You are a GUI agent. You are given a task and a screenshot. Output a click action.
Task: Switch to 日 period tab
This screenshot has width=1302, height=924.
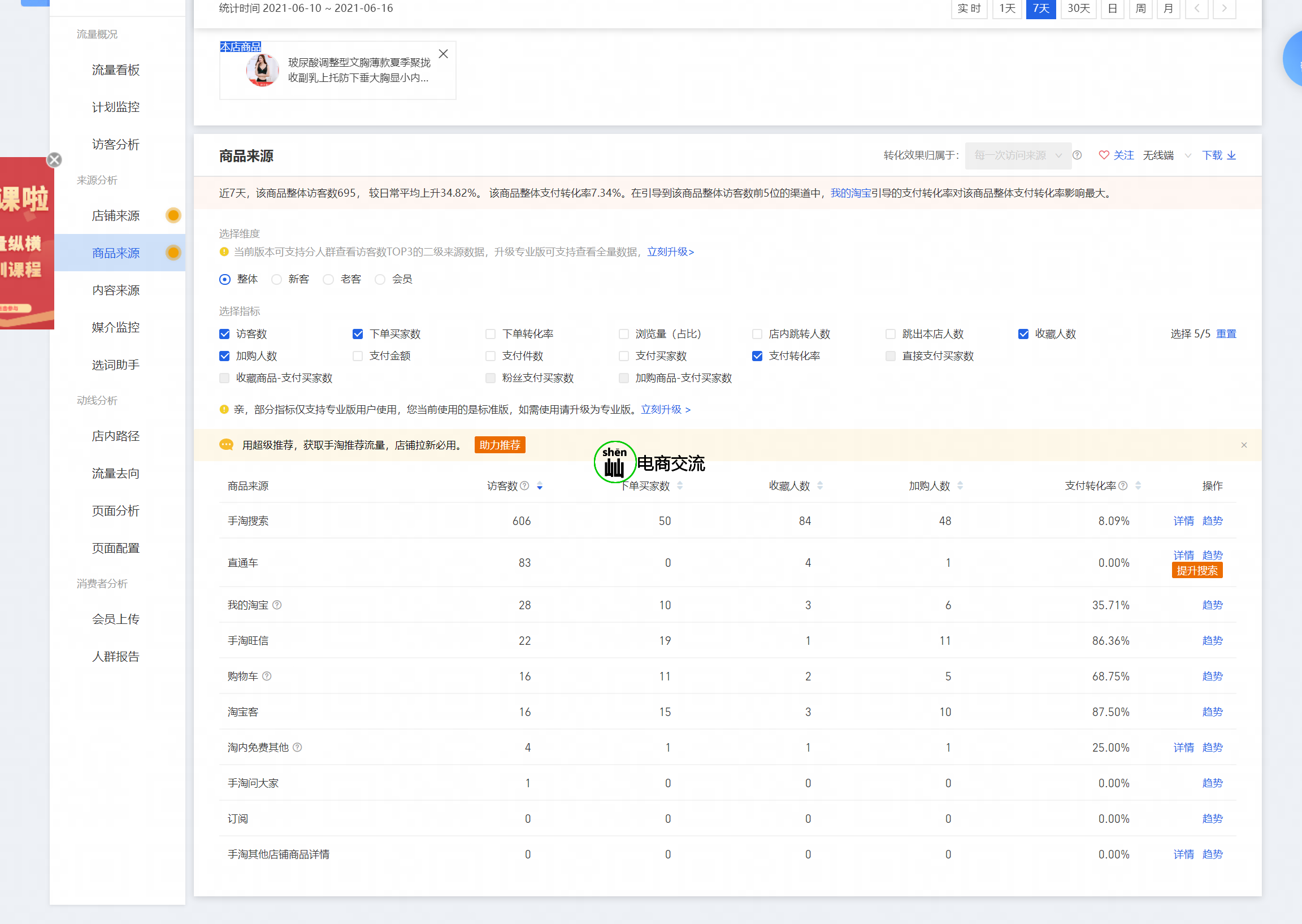click(1113, 8)
